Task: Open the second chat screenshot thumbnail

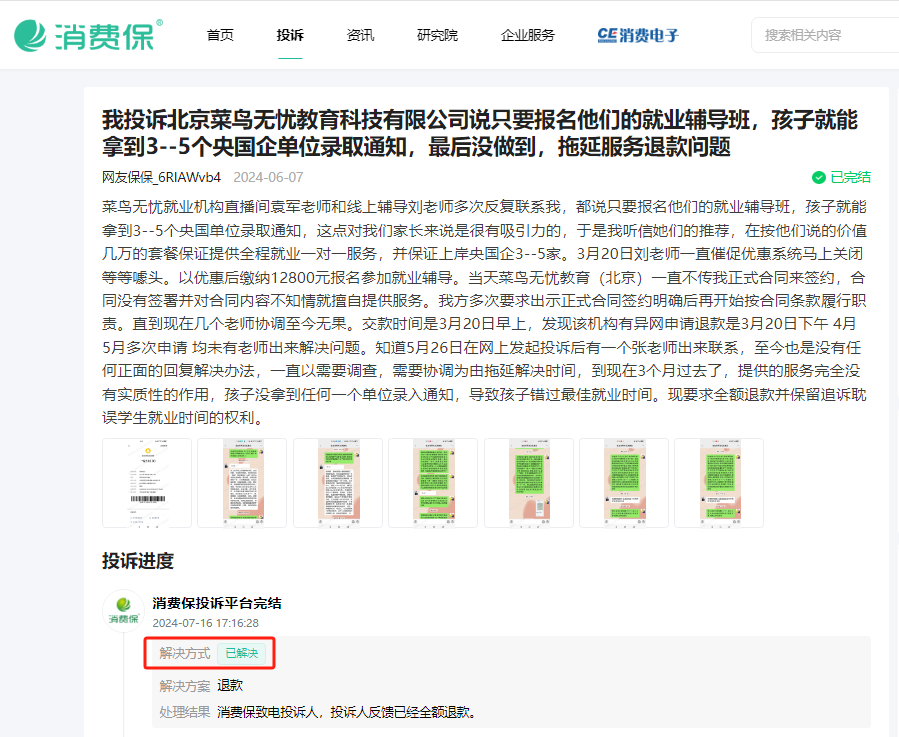Action: (x=242, y=483)
